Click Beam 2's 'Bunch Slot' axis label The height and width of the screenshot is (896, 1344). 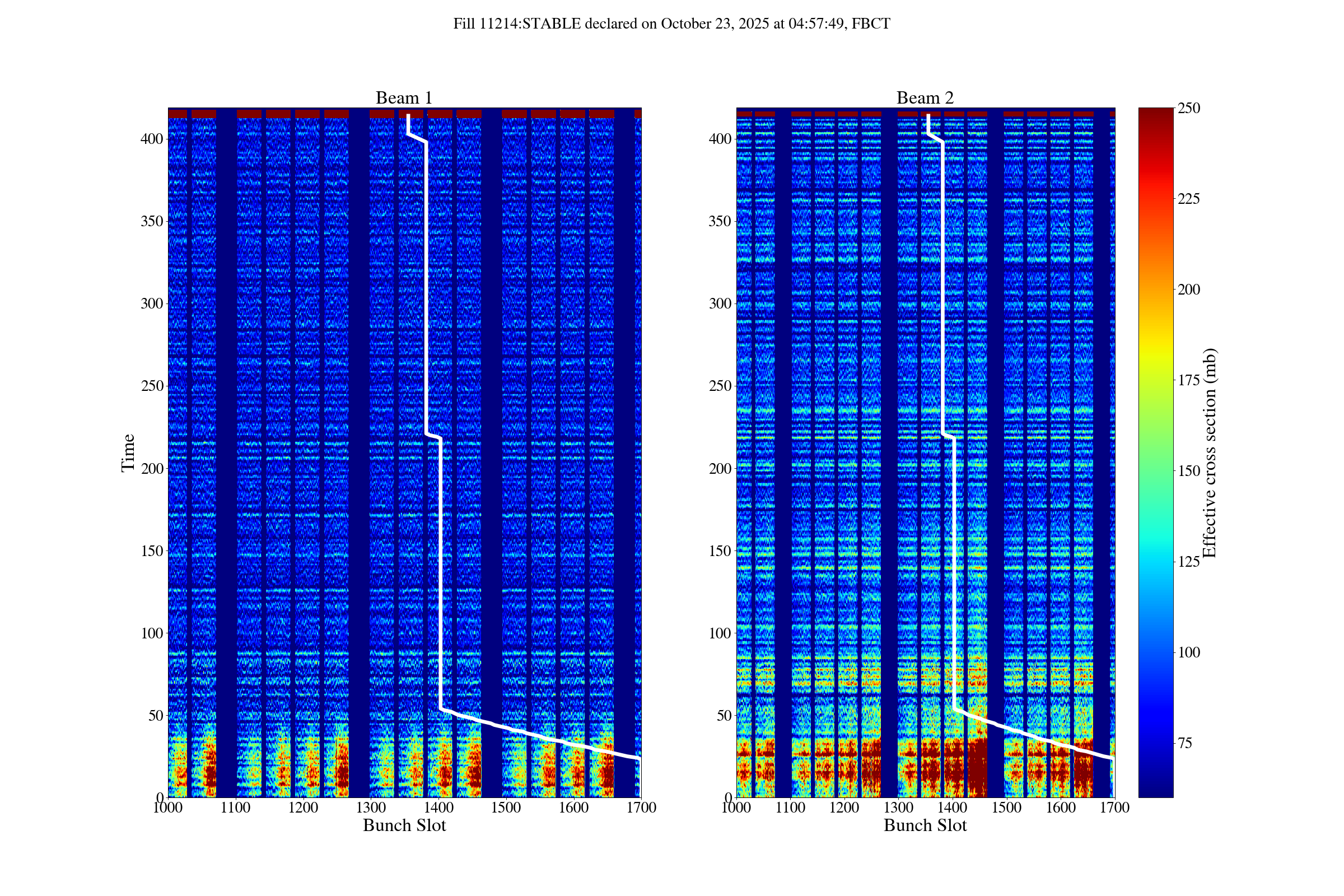tap(925, 825)
